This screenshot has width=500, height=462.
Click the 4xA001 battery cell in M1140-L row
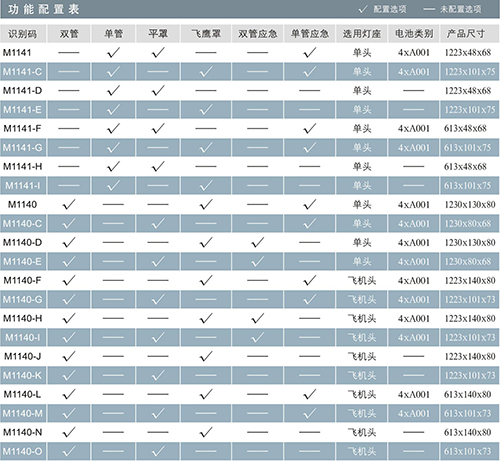tap(414, 394)
